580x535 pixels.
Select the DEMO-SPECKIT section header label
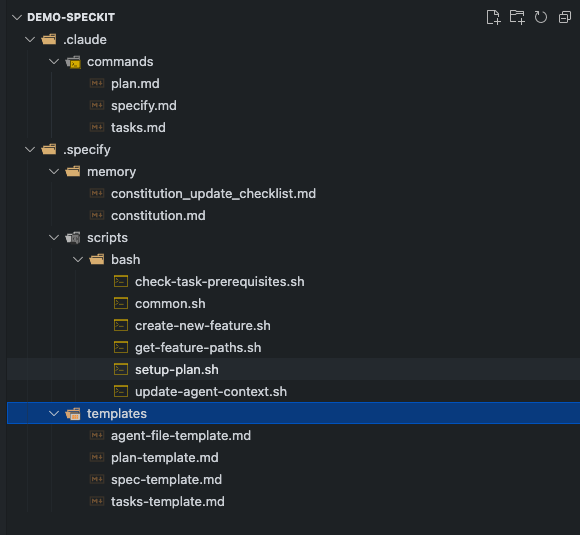71,17
